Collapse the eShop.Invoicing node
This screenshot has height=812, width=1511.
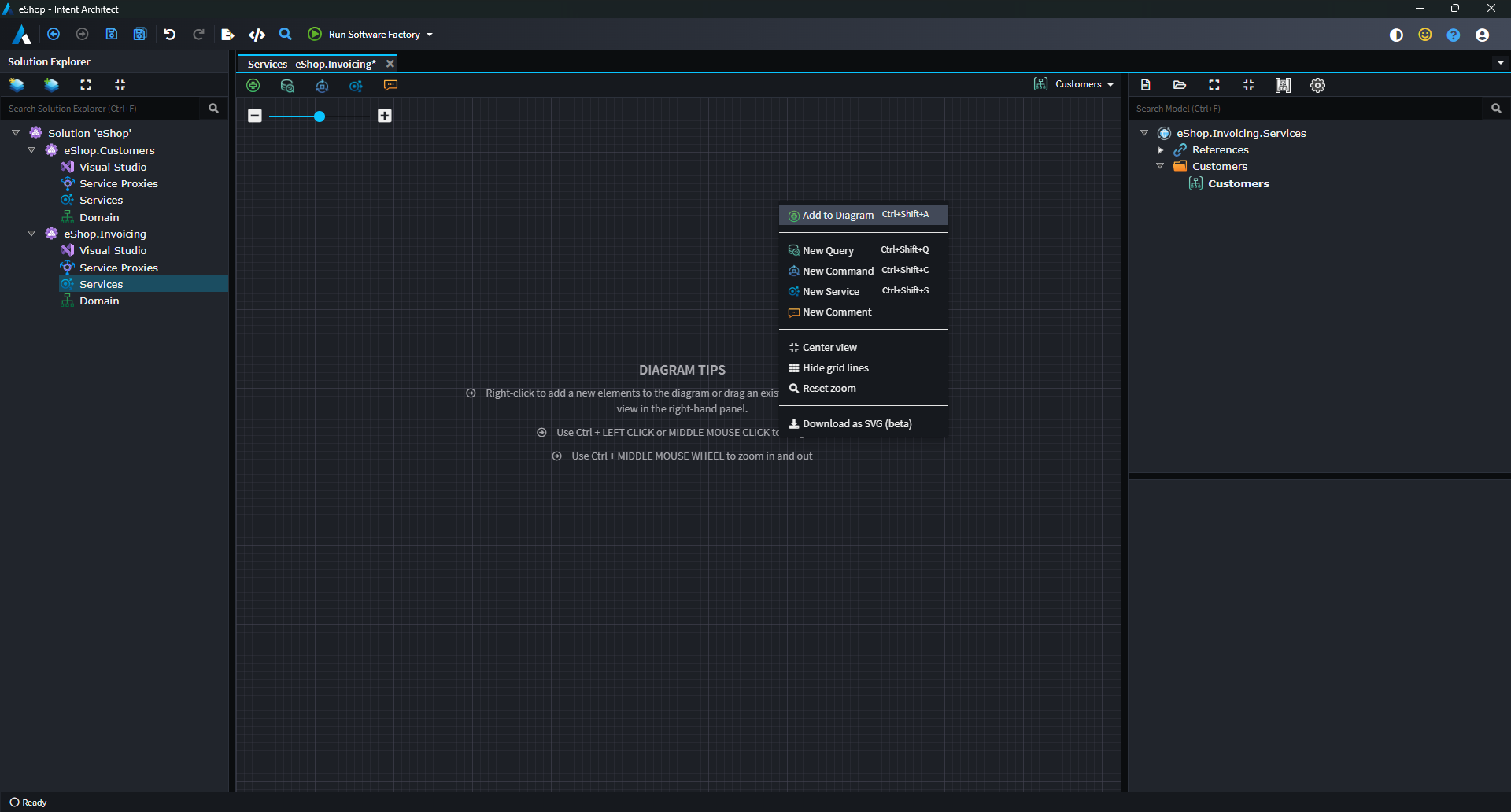(31, 234)
